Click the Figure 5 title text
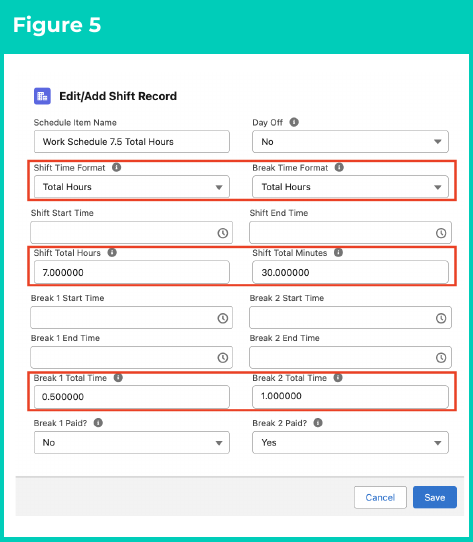 point(57,25)
